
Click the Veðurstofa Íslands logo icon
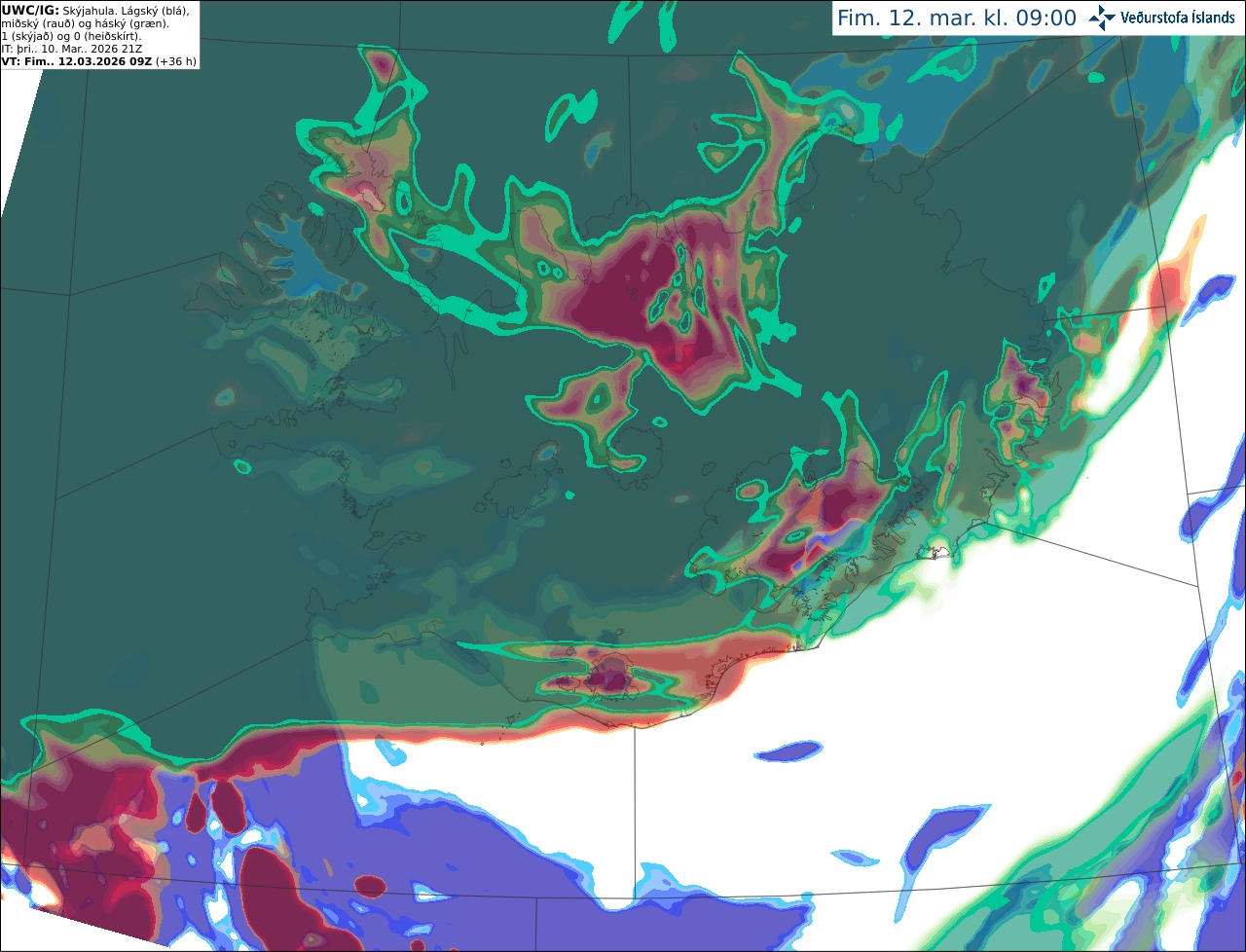(1102, 18)
